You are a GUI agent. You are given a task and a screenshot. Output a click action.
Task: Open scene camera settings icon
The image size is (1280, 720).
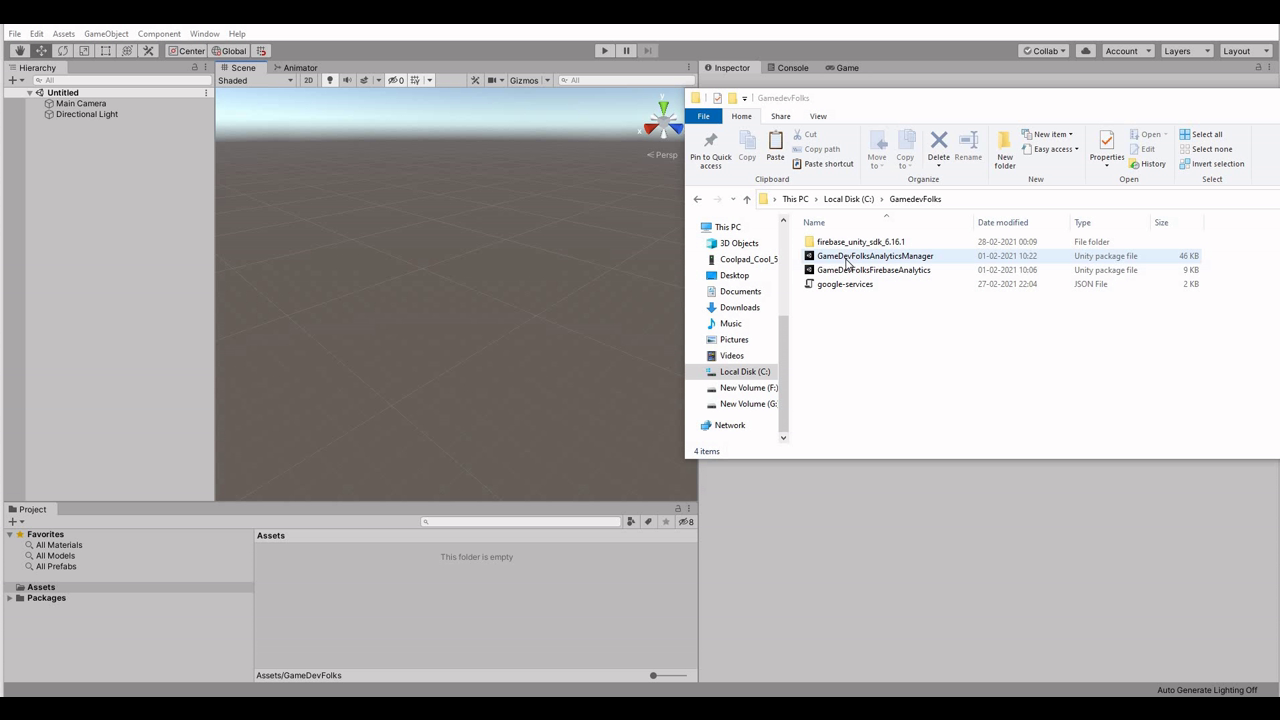pos(492,80)
